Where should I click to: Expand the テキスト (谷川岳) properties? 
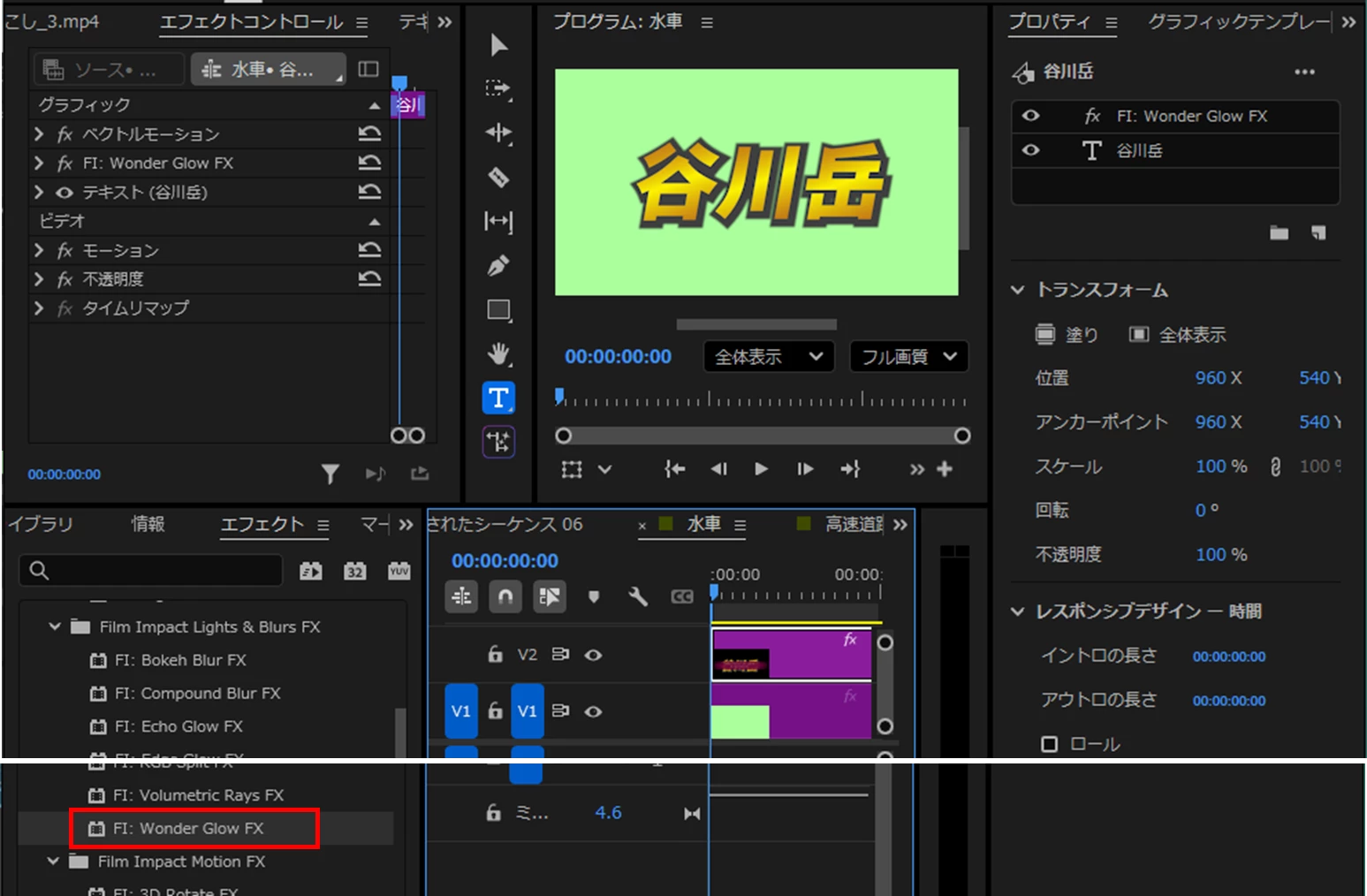(39, 192)
